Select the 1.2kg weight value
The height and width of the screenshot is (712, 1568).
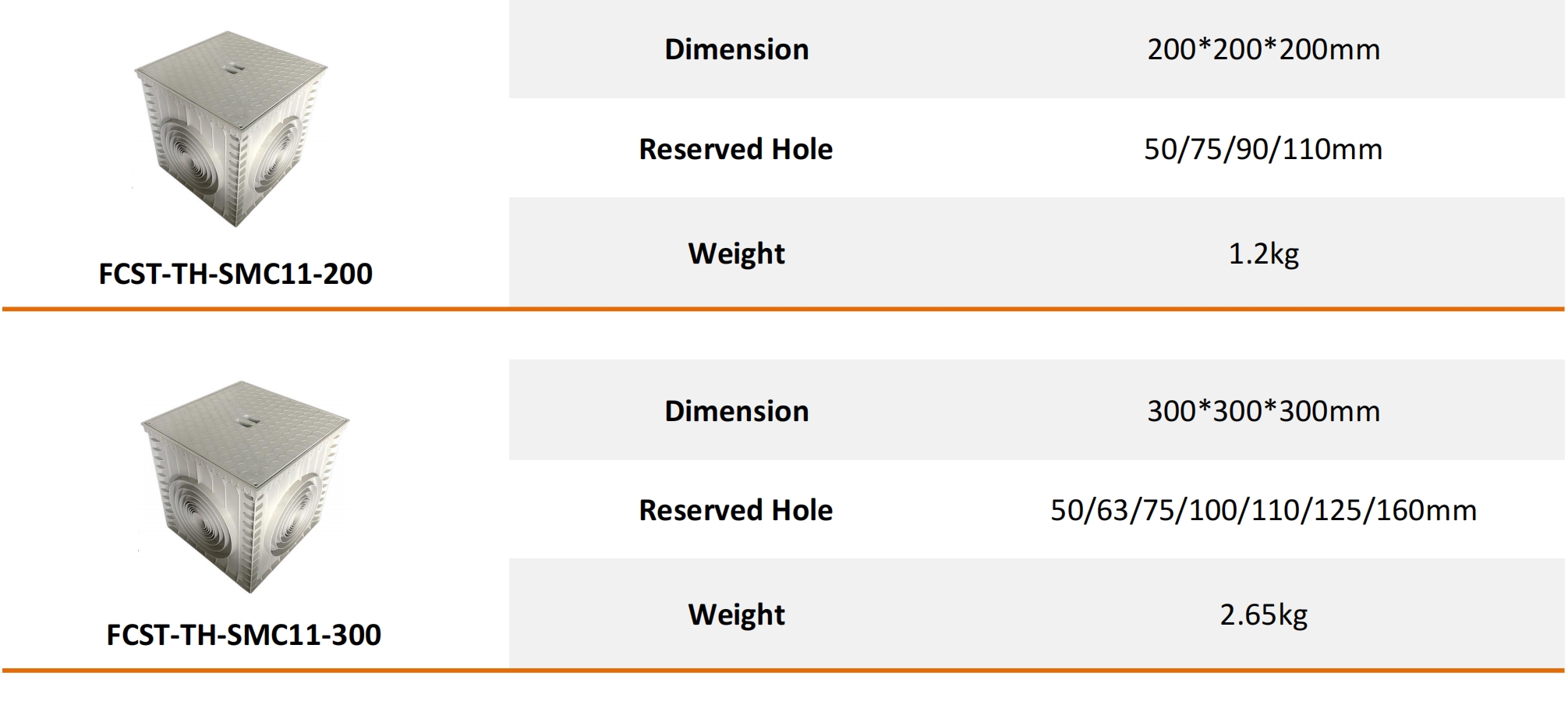click(1263, 253)
